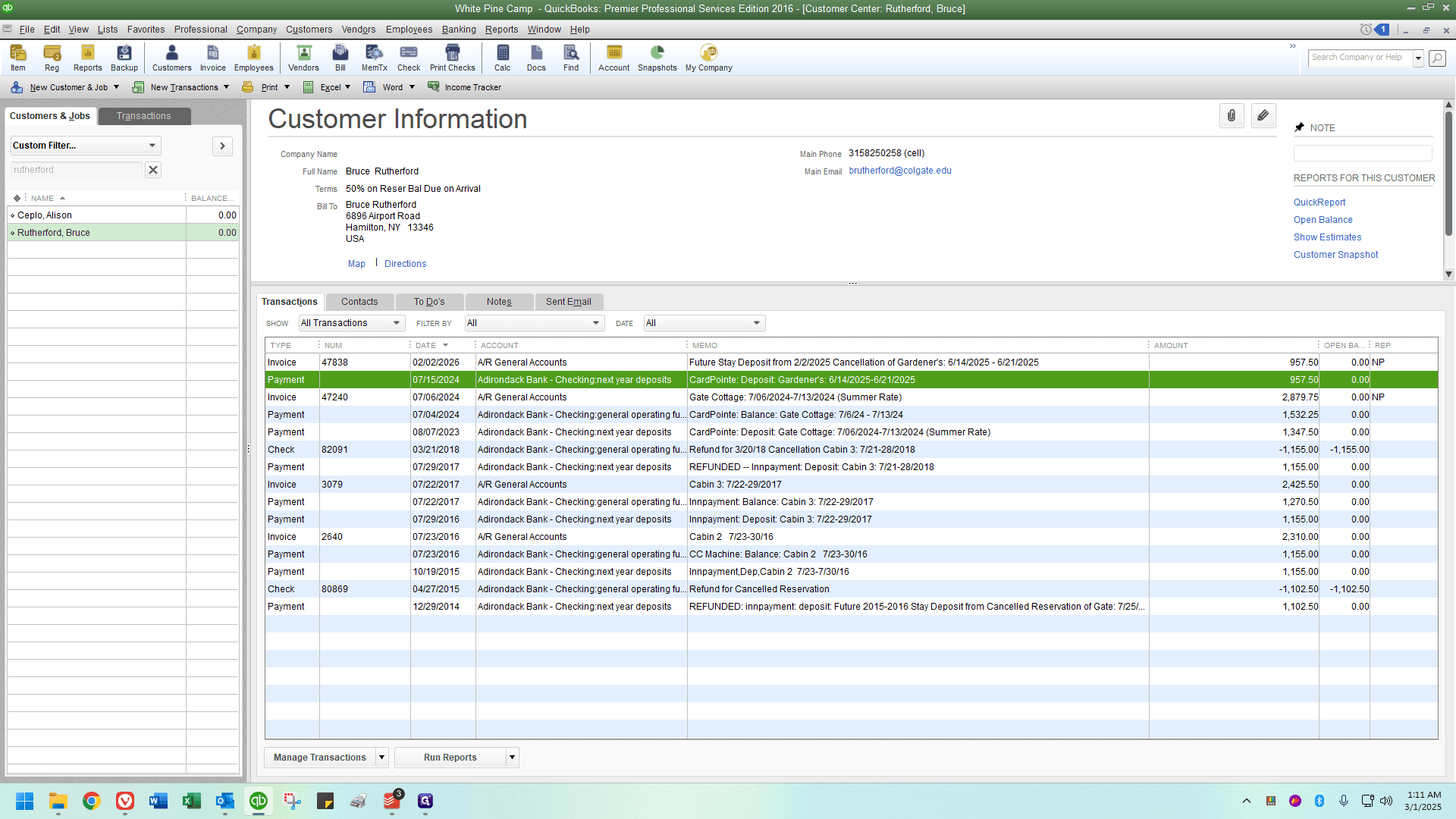Image resolution: width=1456 pixels, height=819 pixels.
Task: Click the Manage Transactions button
Action: (320, 758)
